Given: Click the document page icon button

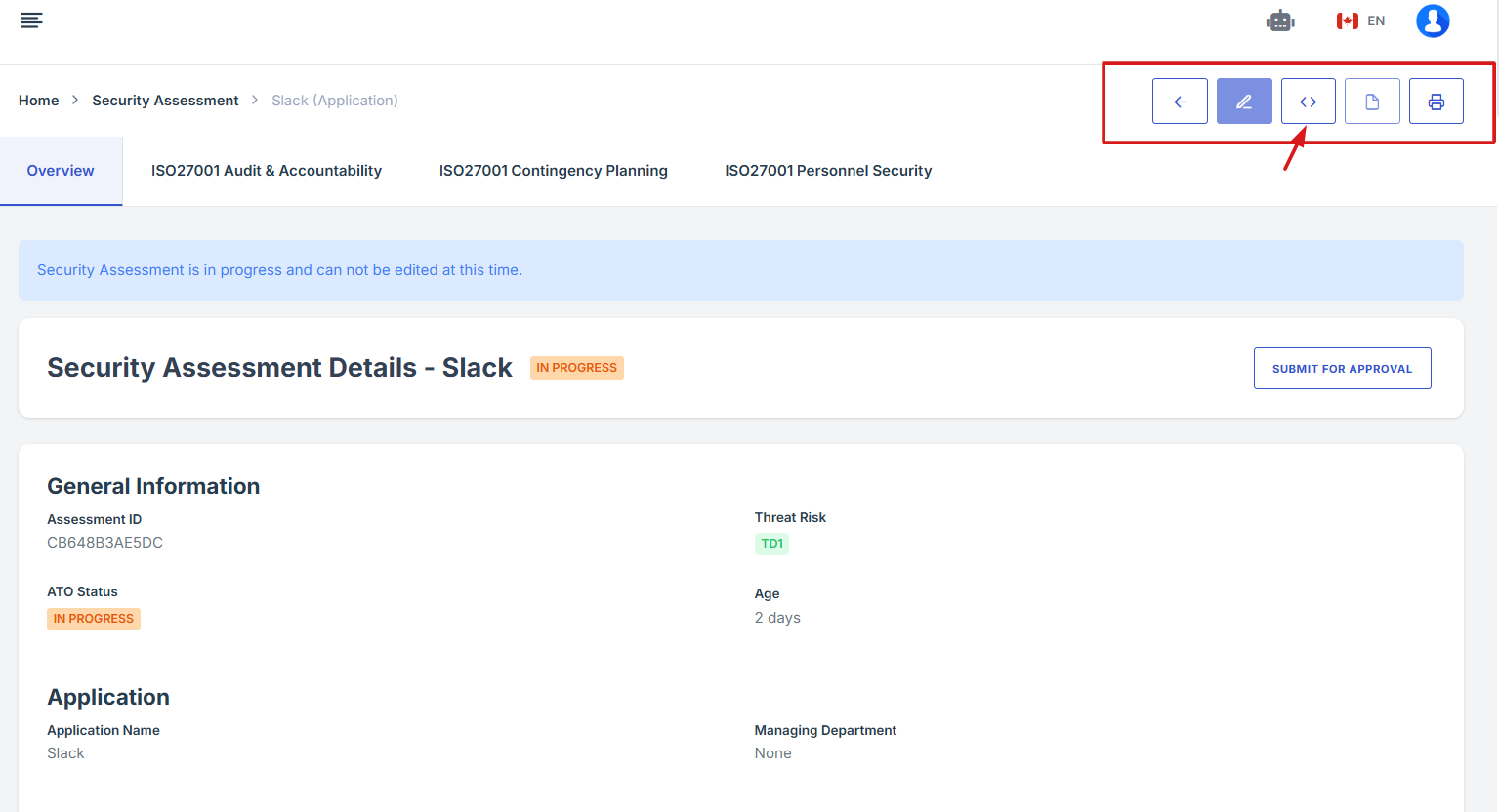Looking at the screenshot, I should click(x=1372, y=101).
